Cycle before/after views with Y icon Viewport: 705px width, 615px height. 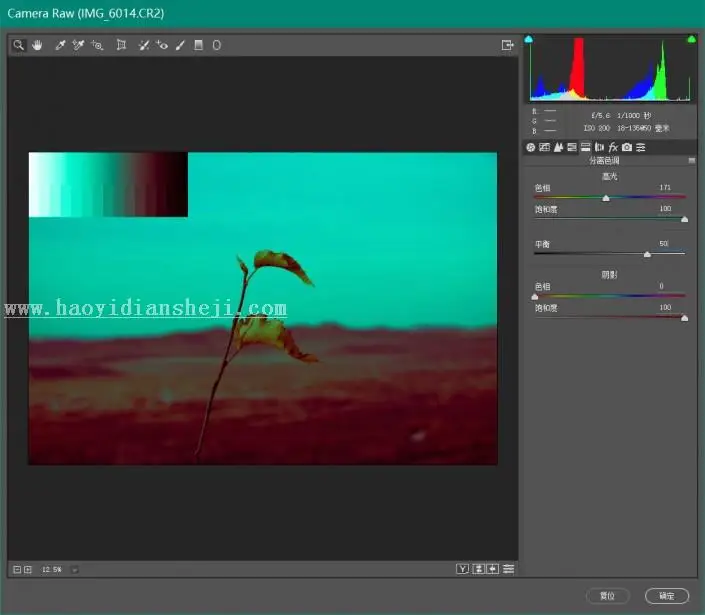(x=462, y=569)
